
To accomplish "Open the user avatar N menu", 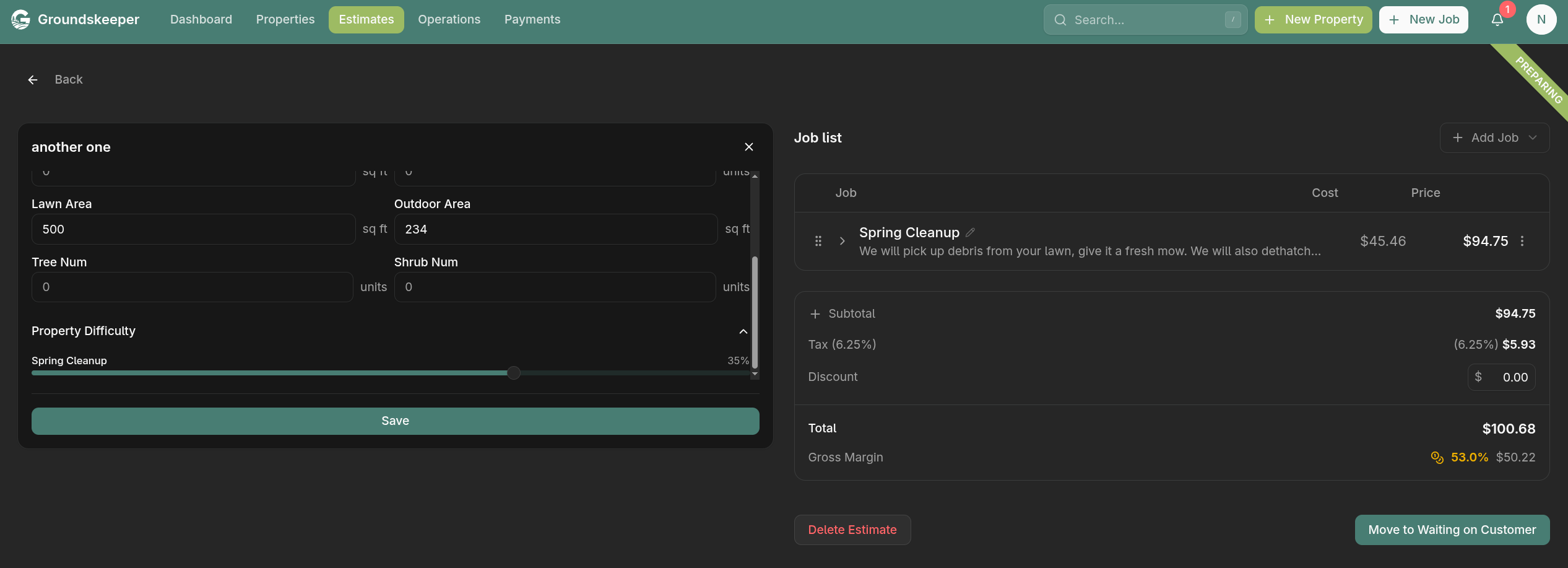I will [1541, 20].
